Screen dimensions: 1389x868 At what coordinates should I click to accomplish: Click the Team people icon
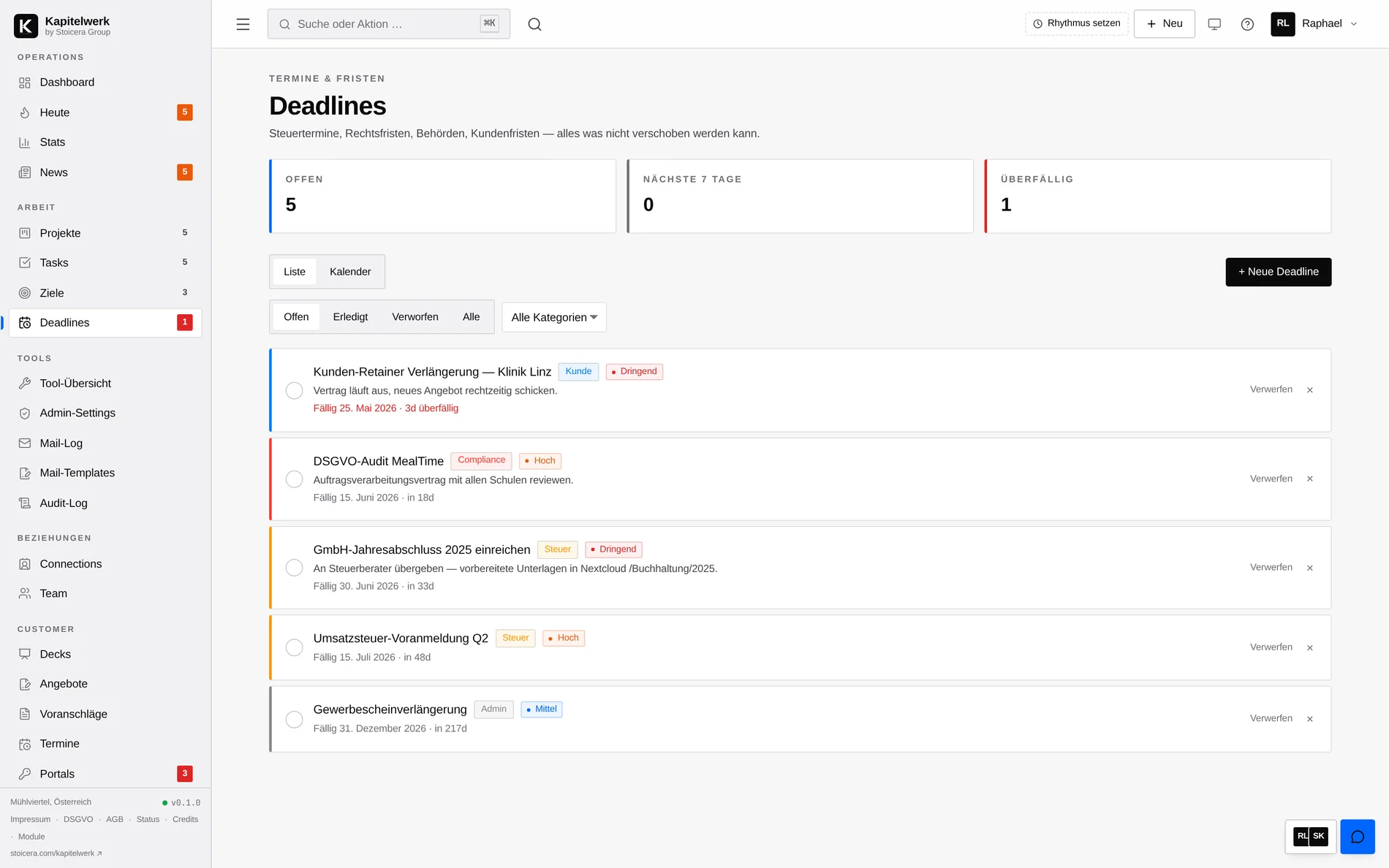pos(25,594)
